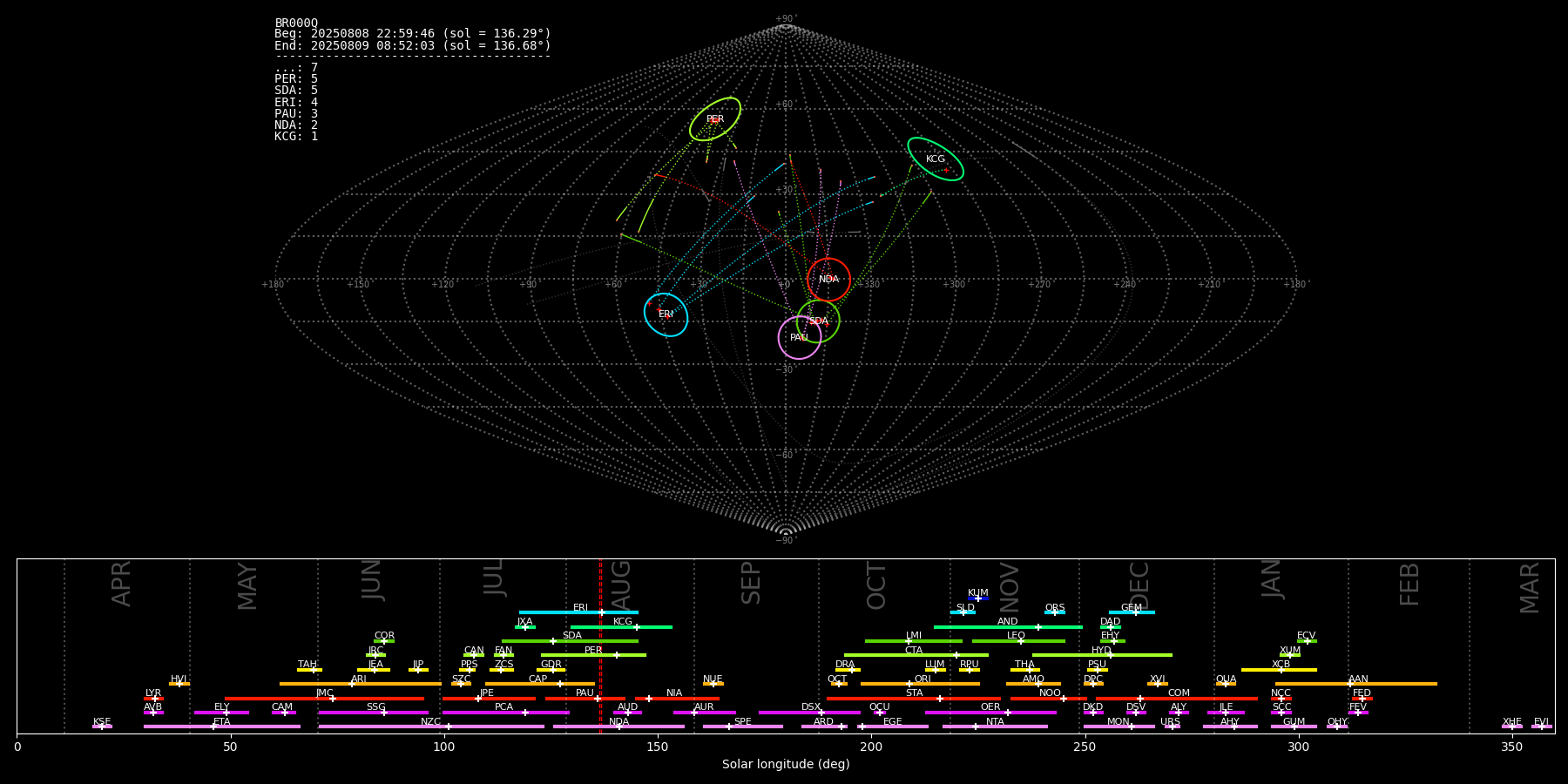Image resolution: width=1568 pixels, height=784 pixels.
Task: Click the purple OER bar in timeline
Action: click(x=990, y=713)
